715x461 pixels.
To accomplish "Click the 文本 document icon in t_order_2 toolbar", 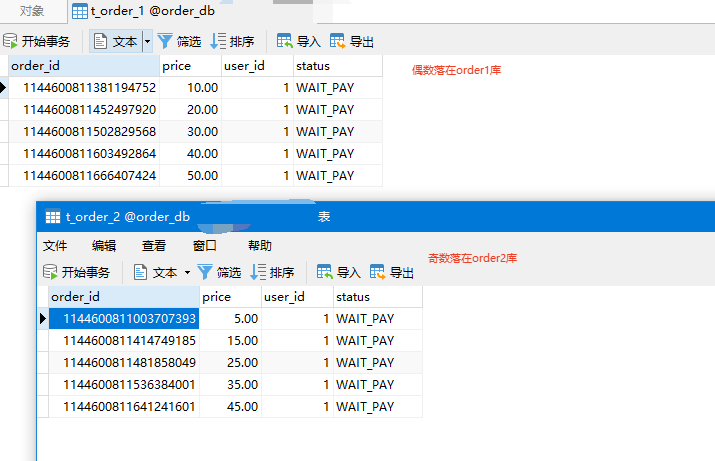I will point(140,272).
